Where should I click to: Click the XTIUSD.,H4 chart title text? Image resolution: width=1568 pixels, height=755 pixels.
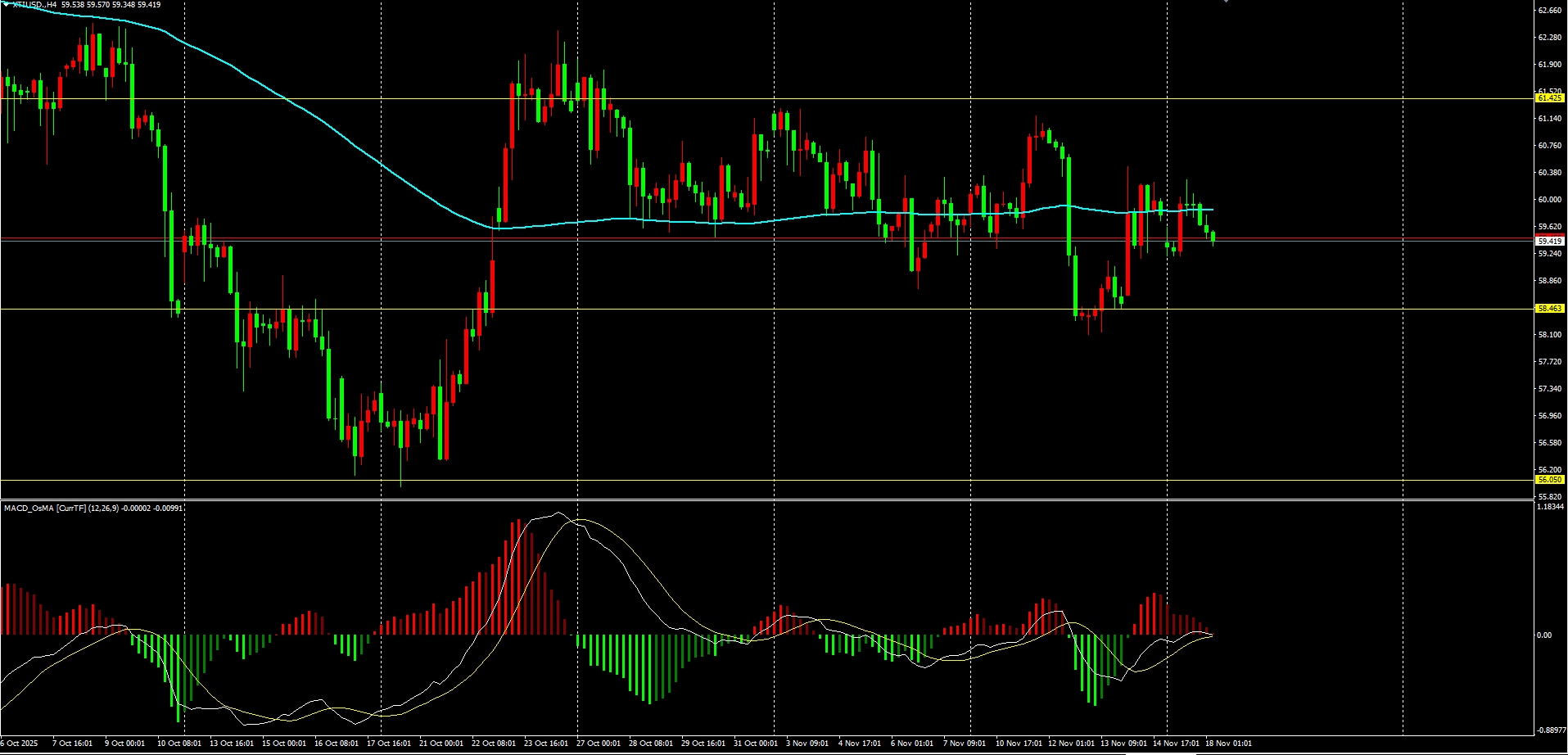(x=33, y=5)
